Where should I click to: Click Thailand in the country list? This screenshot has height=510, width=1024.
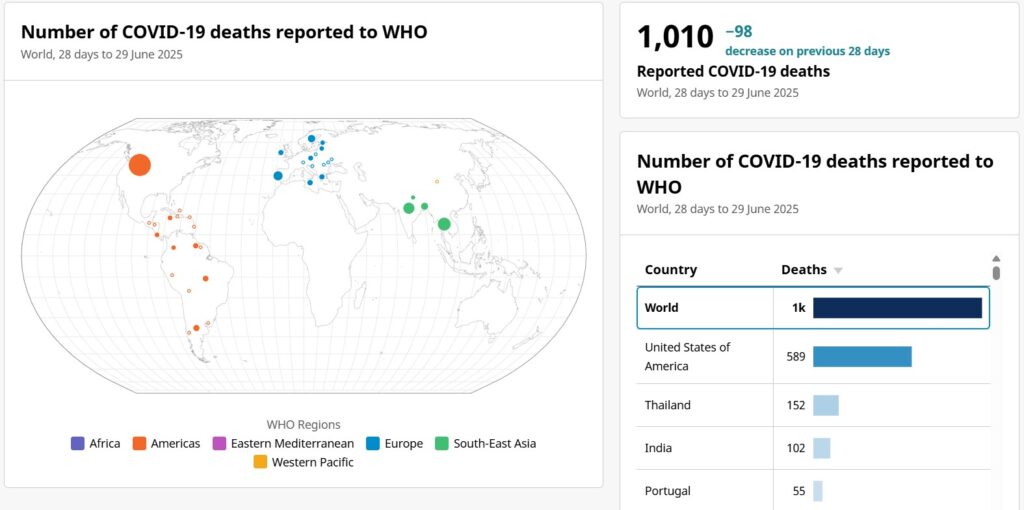668,405
